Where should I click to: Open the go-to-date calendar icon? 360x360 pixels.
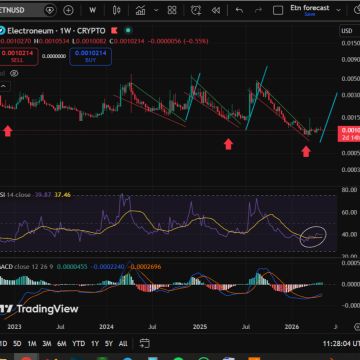(144, 343)
